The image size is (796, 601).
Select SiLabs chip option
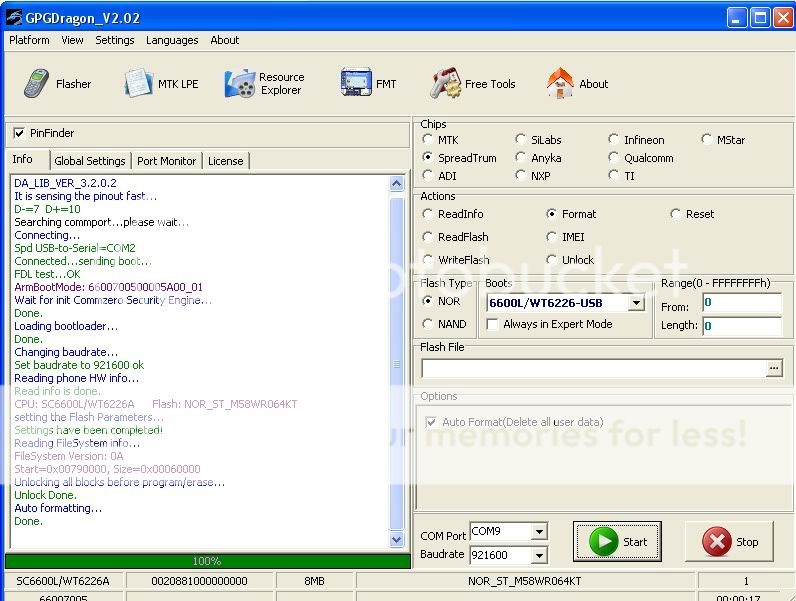tap(520, 139)
